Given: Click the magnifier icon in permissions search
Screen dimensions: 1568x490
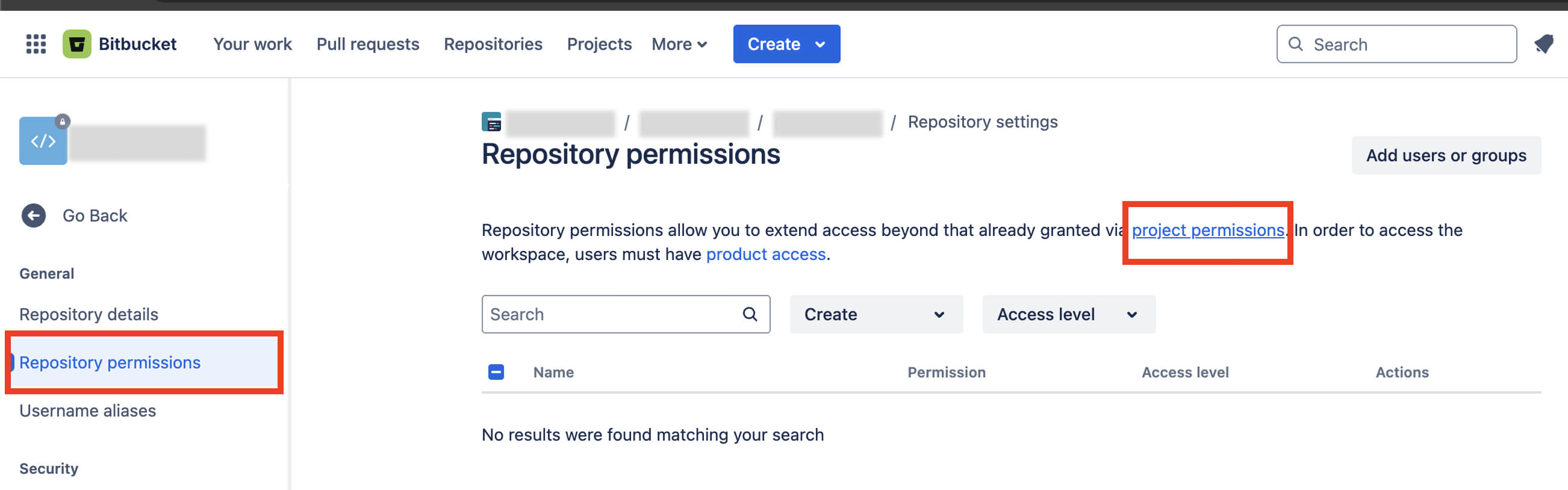Looking at the screenshot, I should 750,314.
